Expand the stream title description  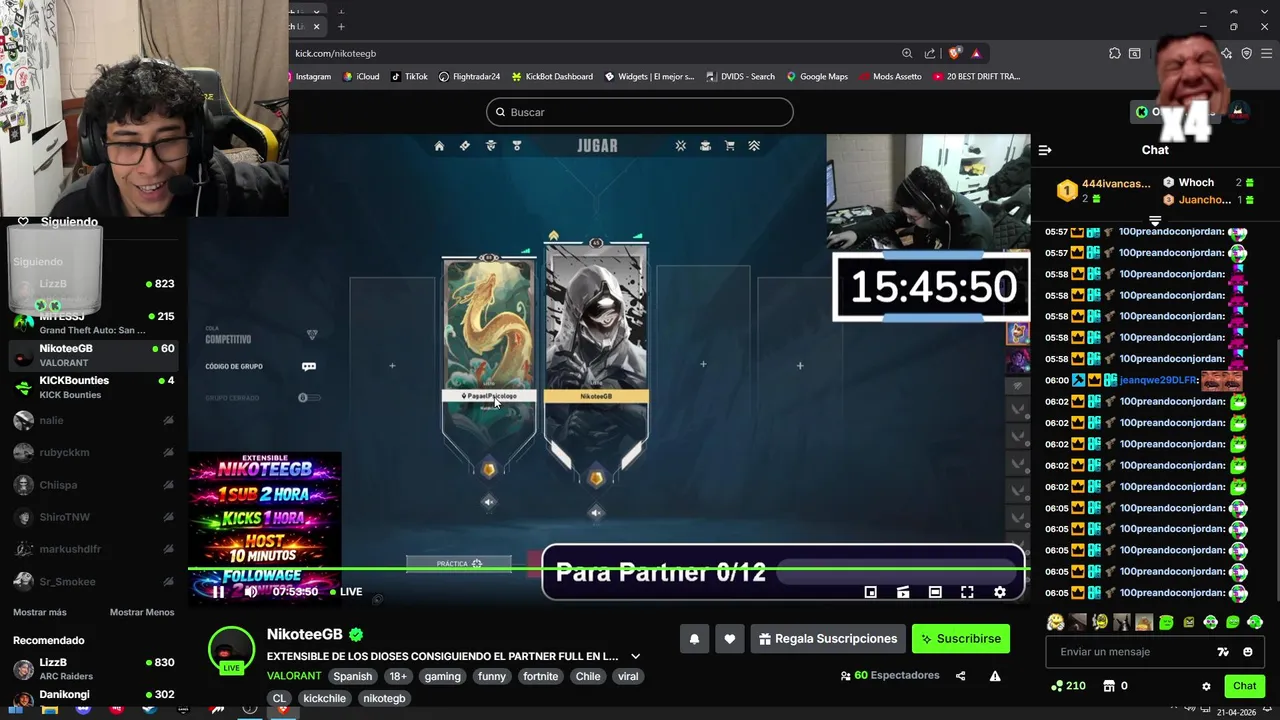(x=635, y=657)
